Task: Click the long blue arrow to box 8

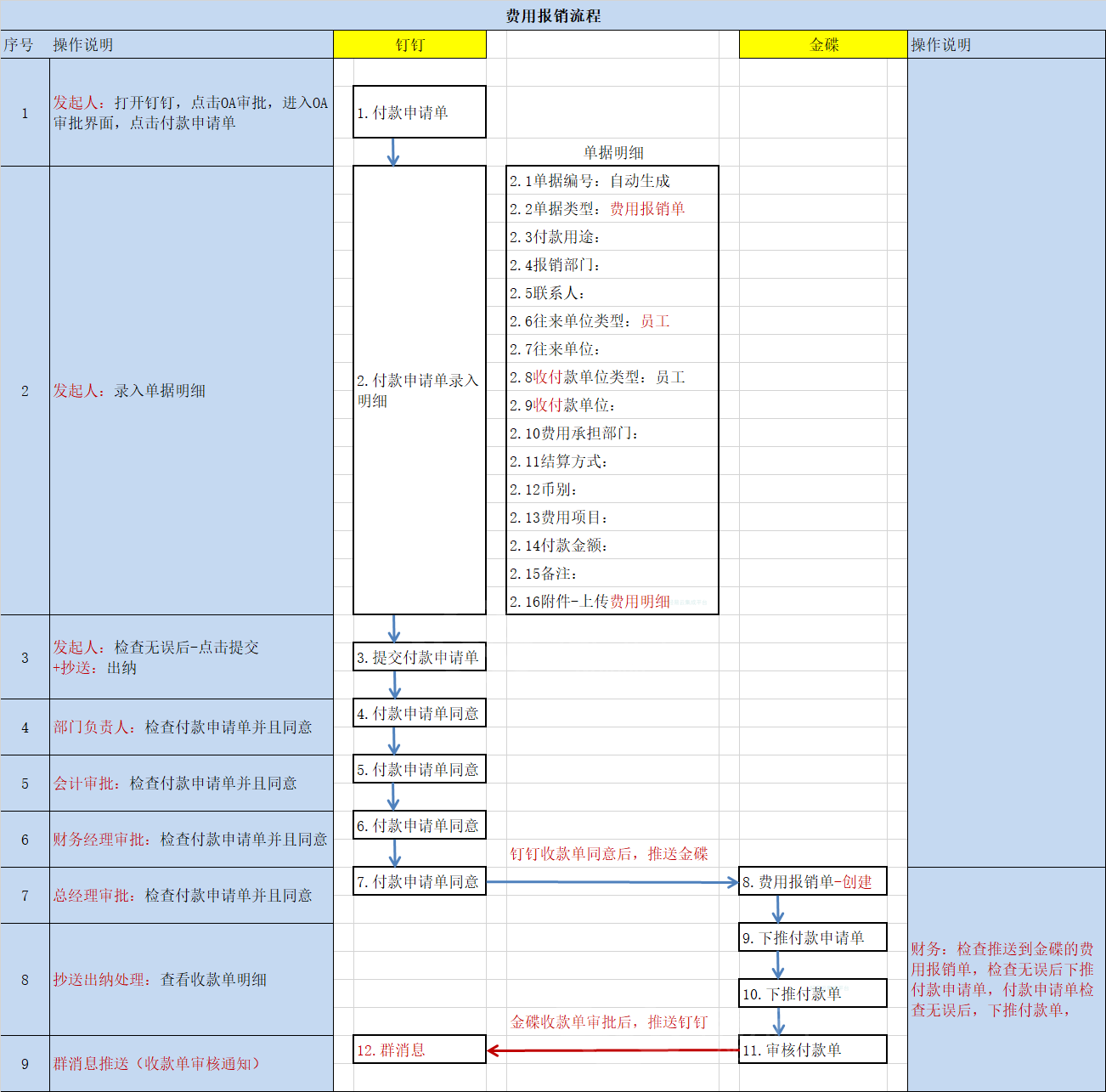Action: [x=612, y=882]
